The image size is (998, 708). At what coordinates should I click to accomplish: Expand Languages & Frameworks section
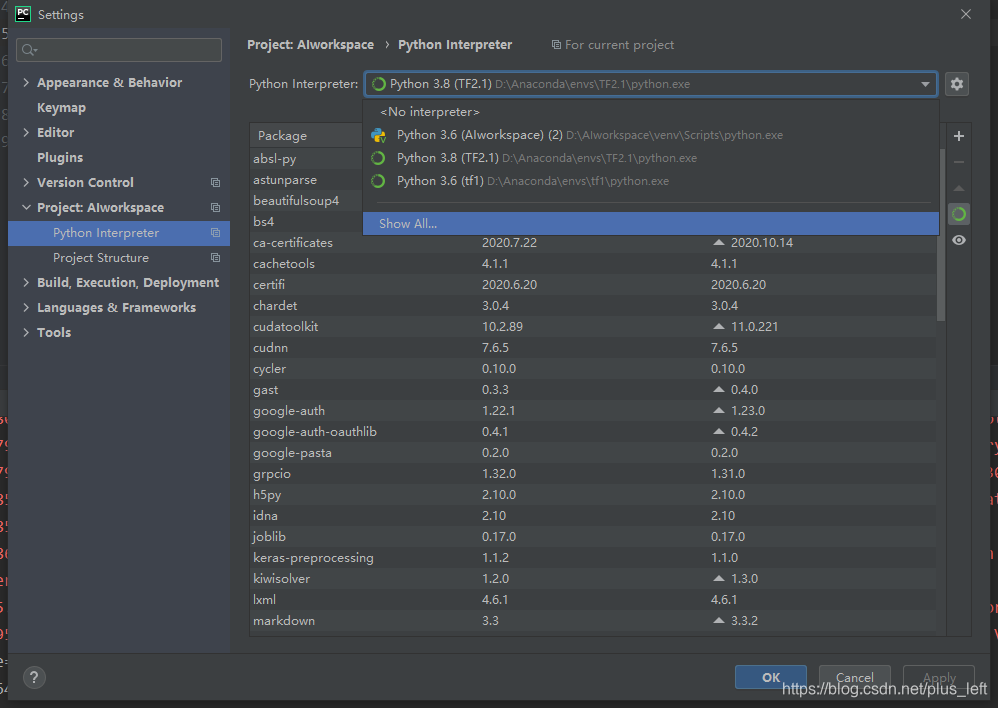(x=26, y=308)
